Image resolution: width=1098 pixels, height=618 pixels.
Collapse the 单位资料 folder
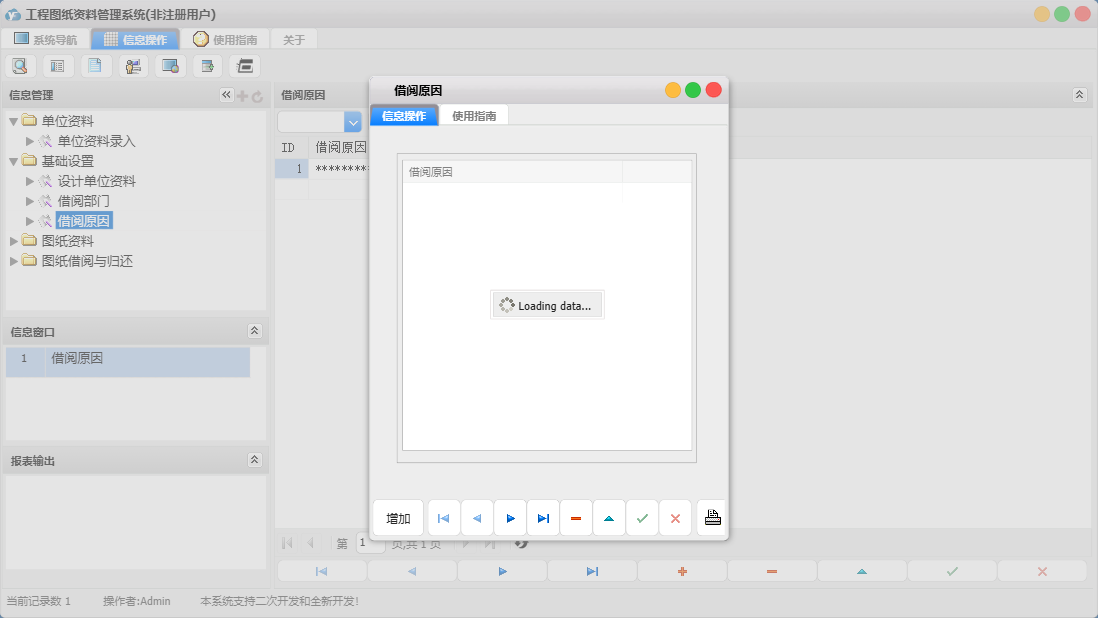[14, 121]
